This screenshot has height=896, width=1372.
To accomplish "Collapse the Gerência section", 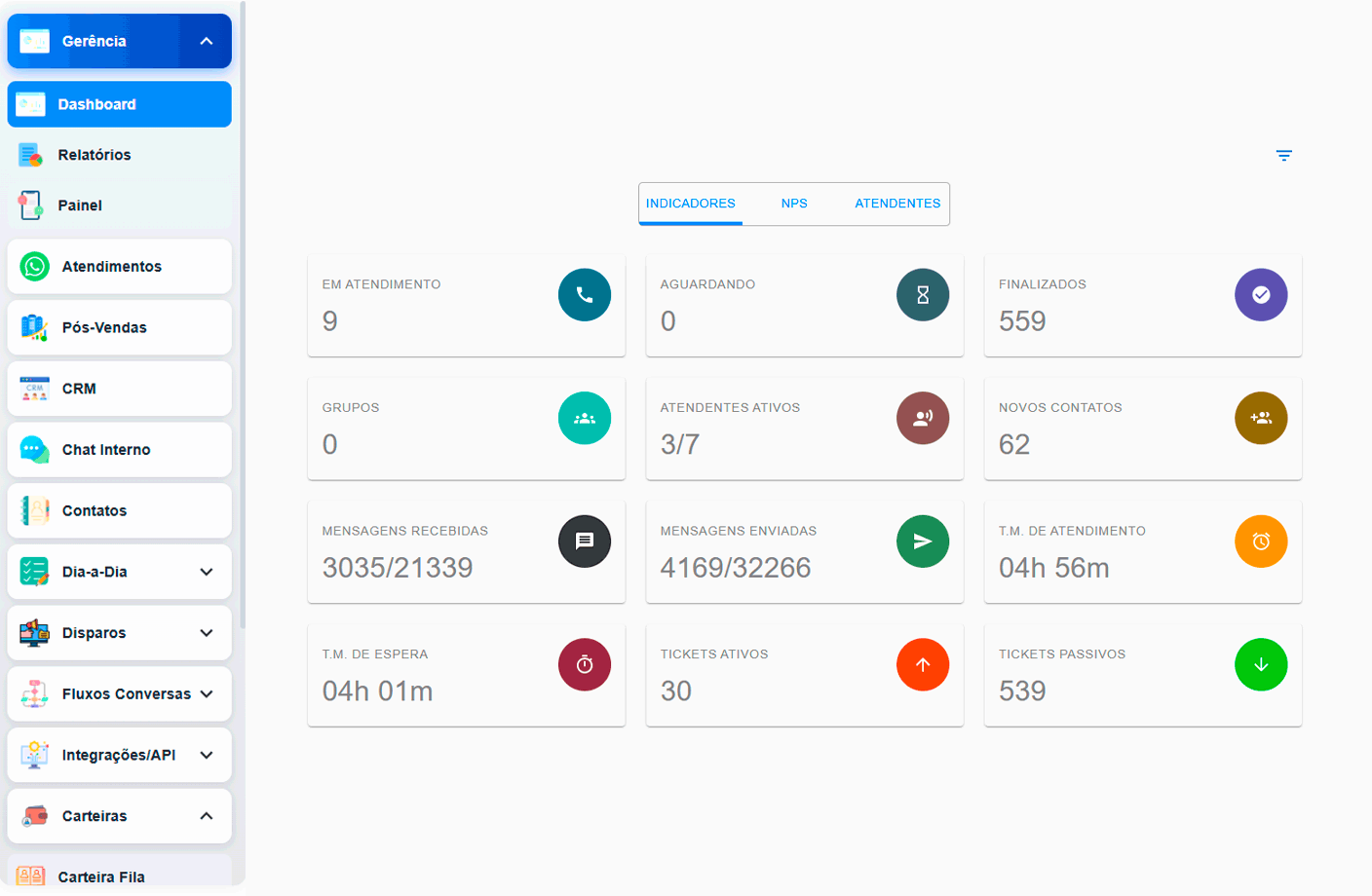I will pos(207,41).
